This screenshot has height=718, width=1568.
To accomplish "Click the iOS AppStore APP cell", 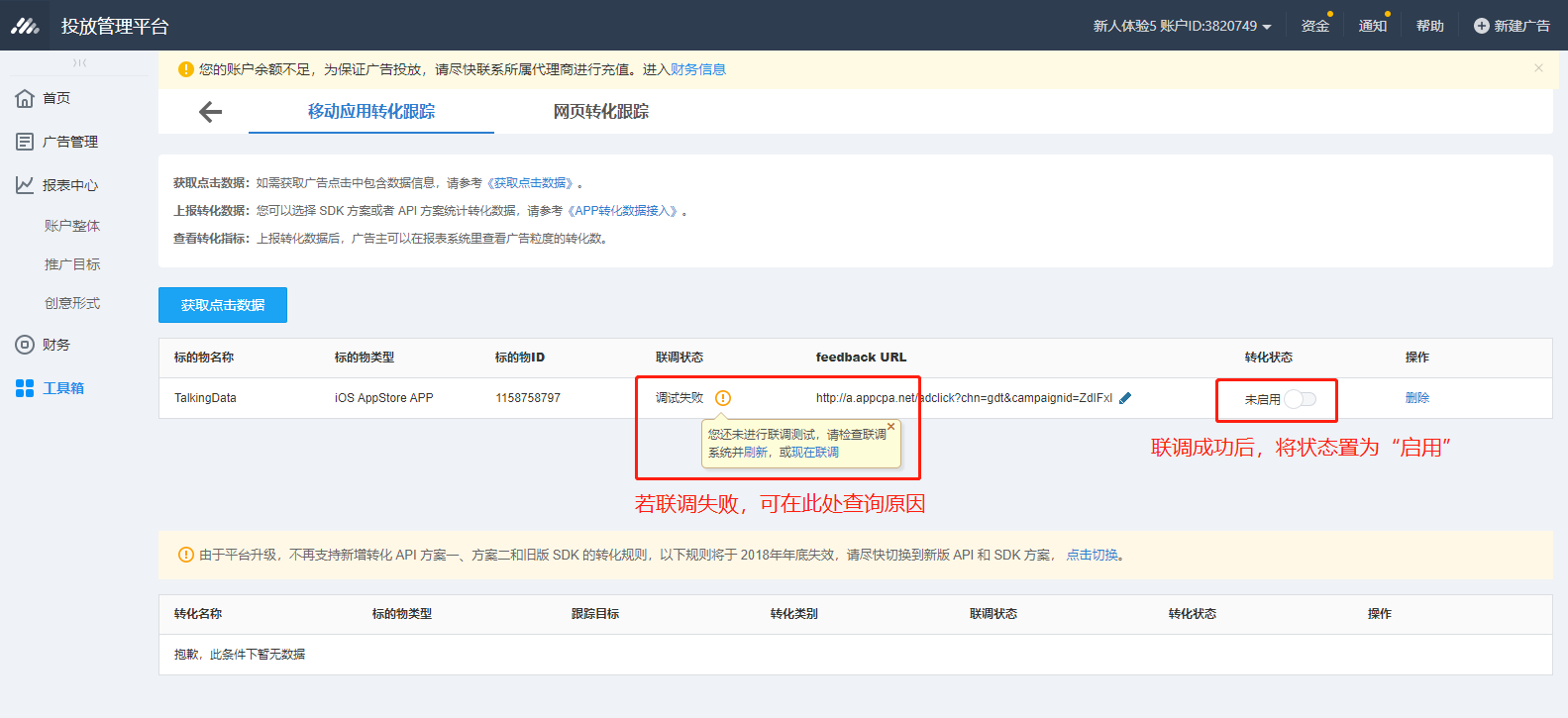I will point(384,398).
